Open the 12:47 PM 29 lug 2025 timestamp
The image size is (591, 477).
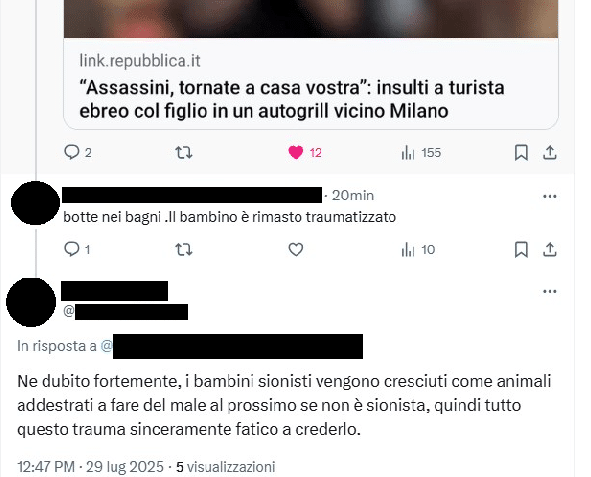click(x=90, y=467)
